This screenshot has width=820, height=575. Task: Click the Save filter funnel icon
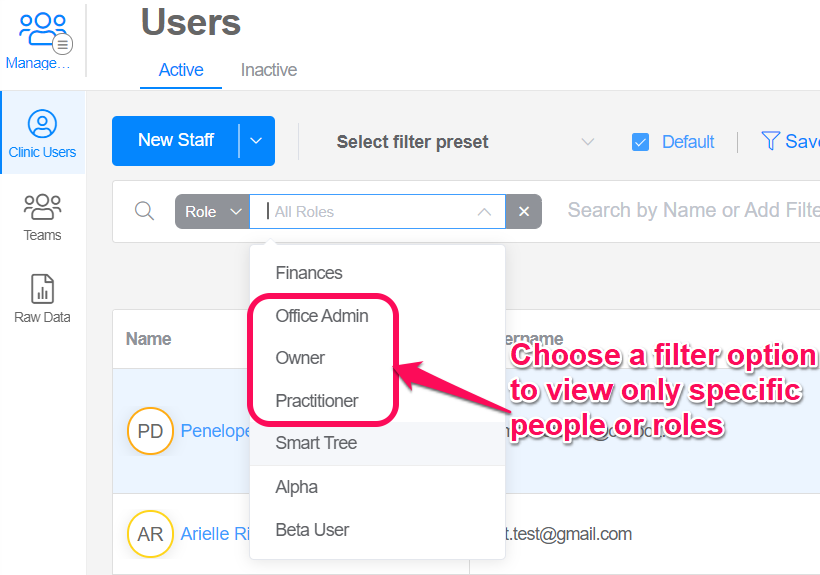pyautogui.click(x=770, y=141)
